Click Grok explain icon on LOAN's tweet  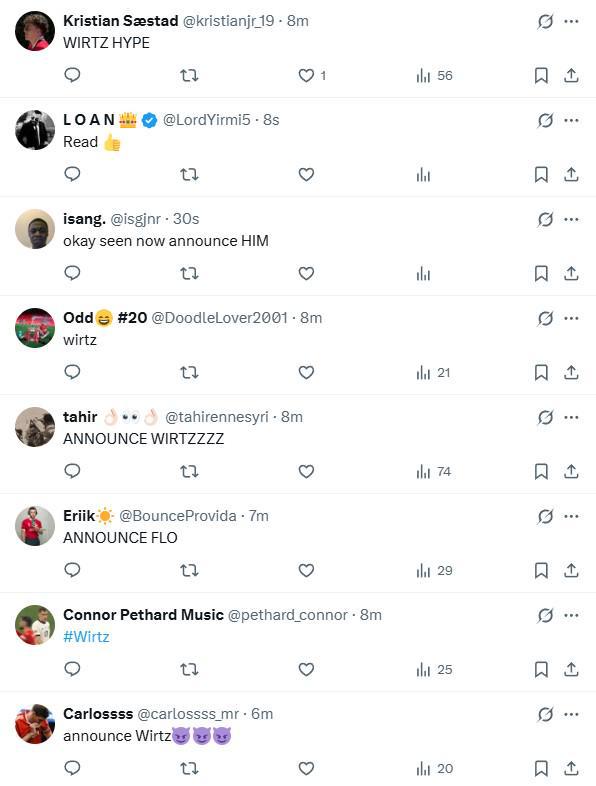point(545,120)
